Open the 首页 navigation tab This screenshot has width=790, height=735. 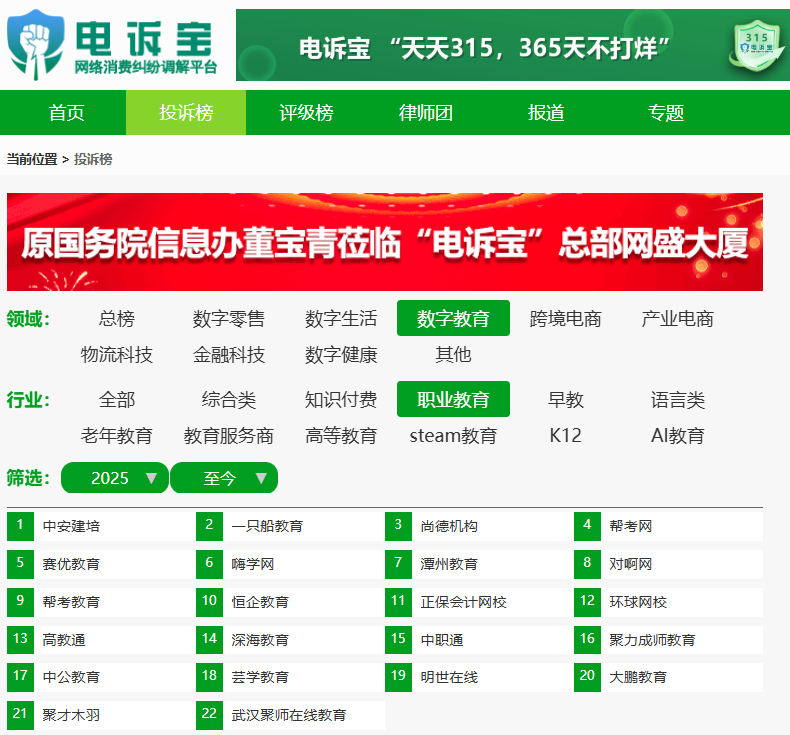66,112
